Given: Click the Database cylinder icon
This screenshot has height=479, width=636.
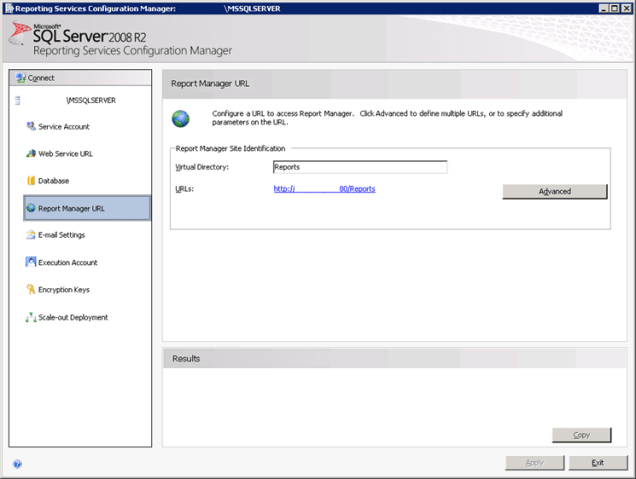Looking at the screenshot, I should click(30, 181).
